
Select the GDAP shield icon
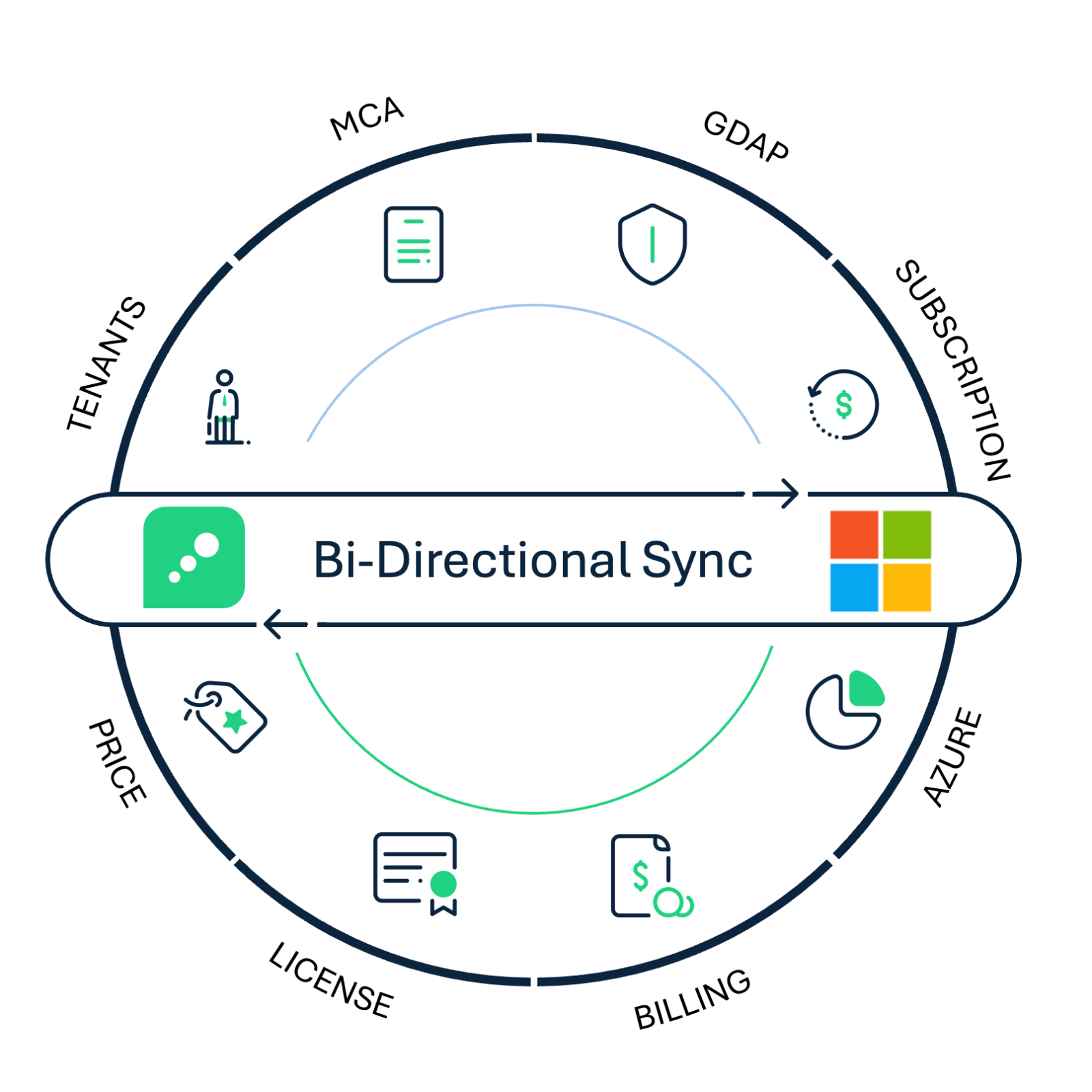[x=652, y=244]
